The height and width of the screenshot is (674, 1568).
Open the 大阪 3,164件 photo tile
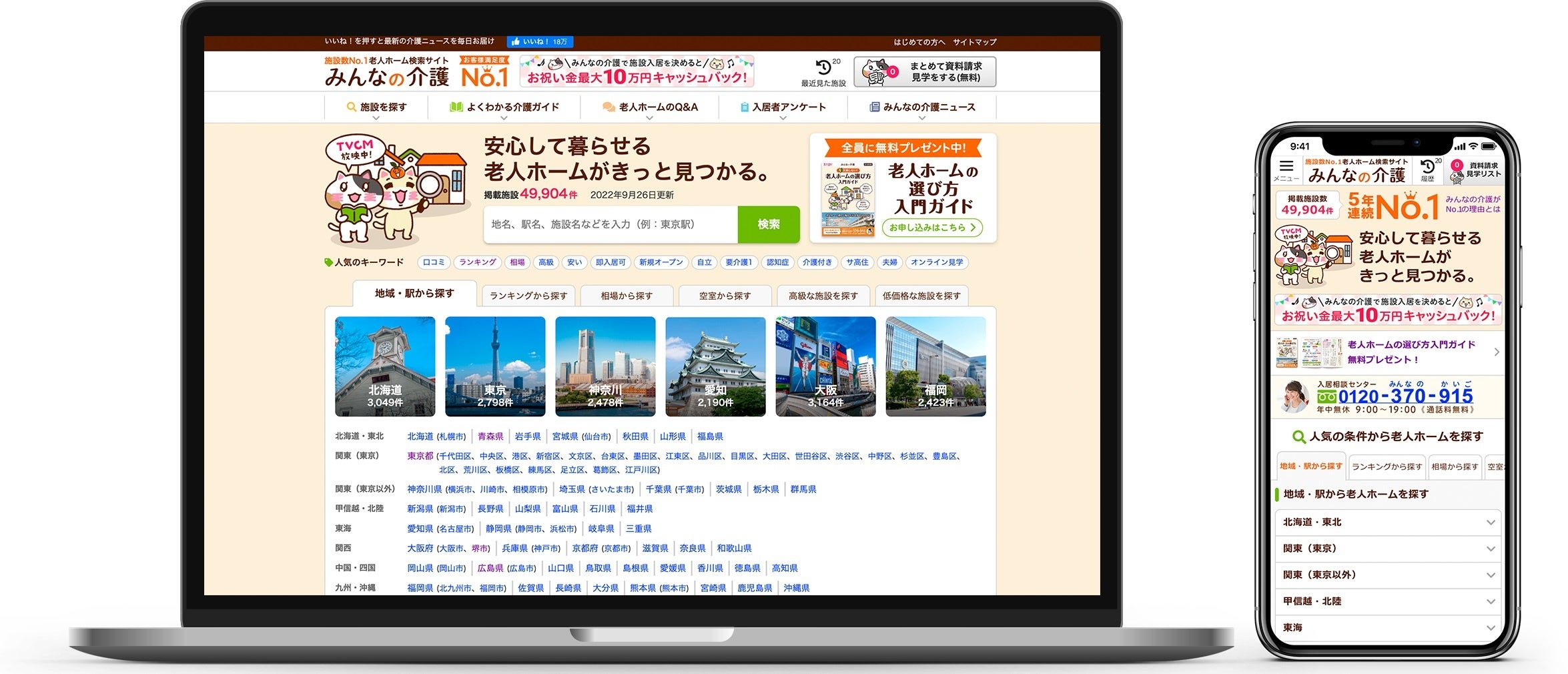[825, 366]
